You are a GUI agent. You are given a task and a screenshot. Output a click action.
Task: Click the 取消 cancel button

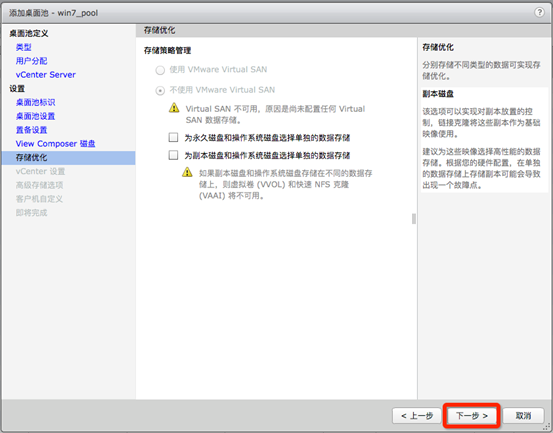(x=523, y=416)
